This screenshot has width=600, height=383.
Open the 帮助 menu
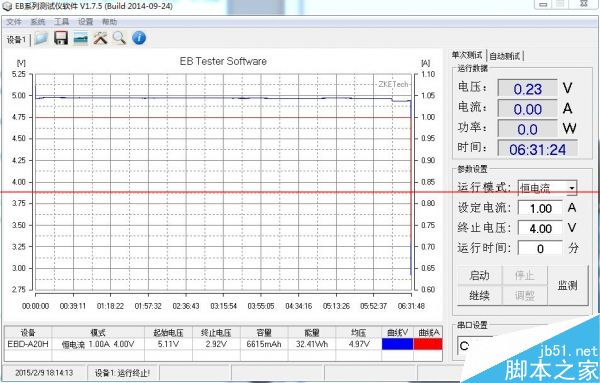point(109,22)
